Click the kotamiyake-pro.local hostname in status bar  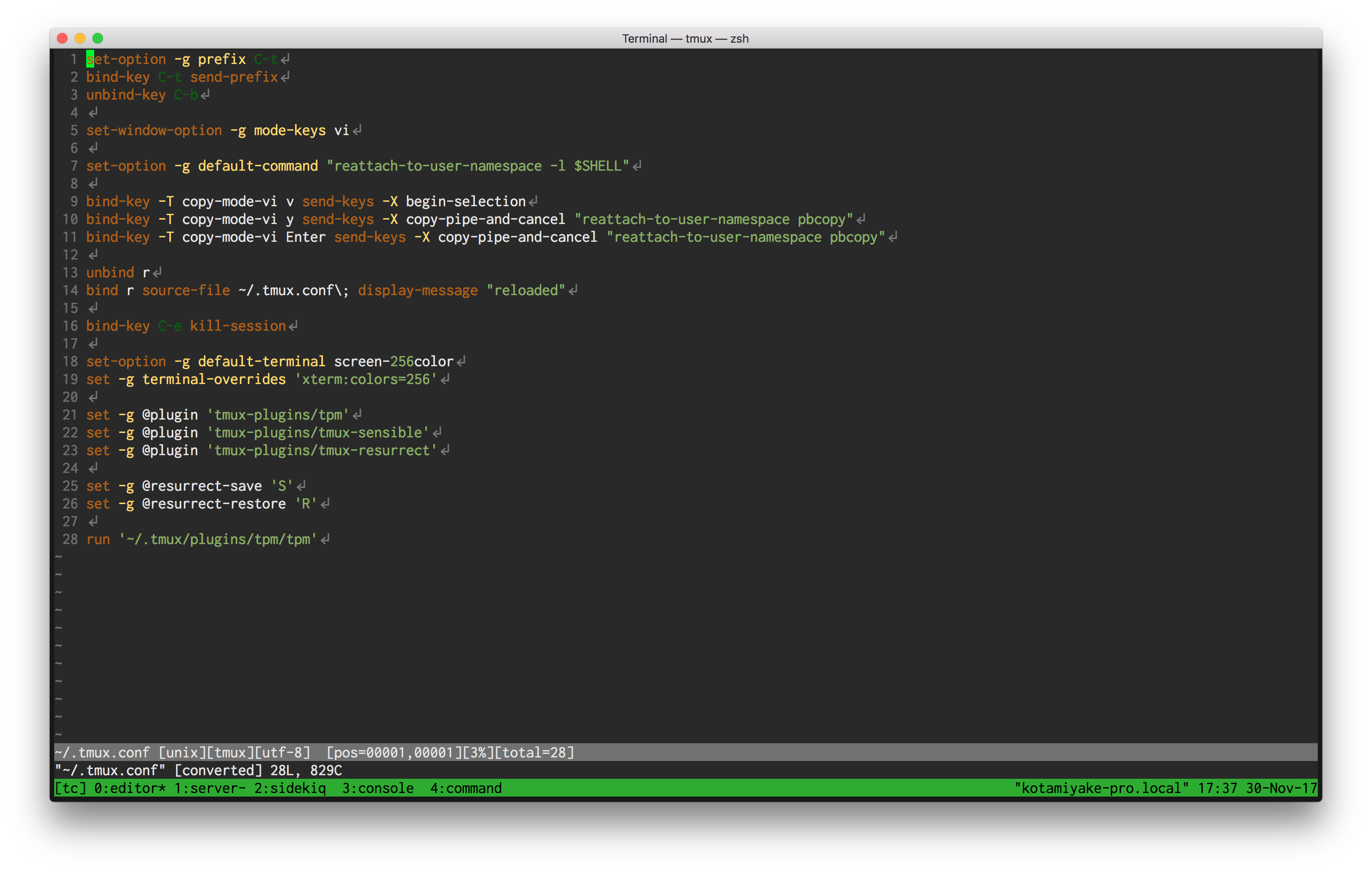(1101, 788)
